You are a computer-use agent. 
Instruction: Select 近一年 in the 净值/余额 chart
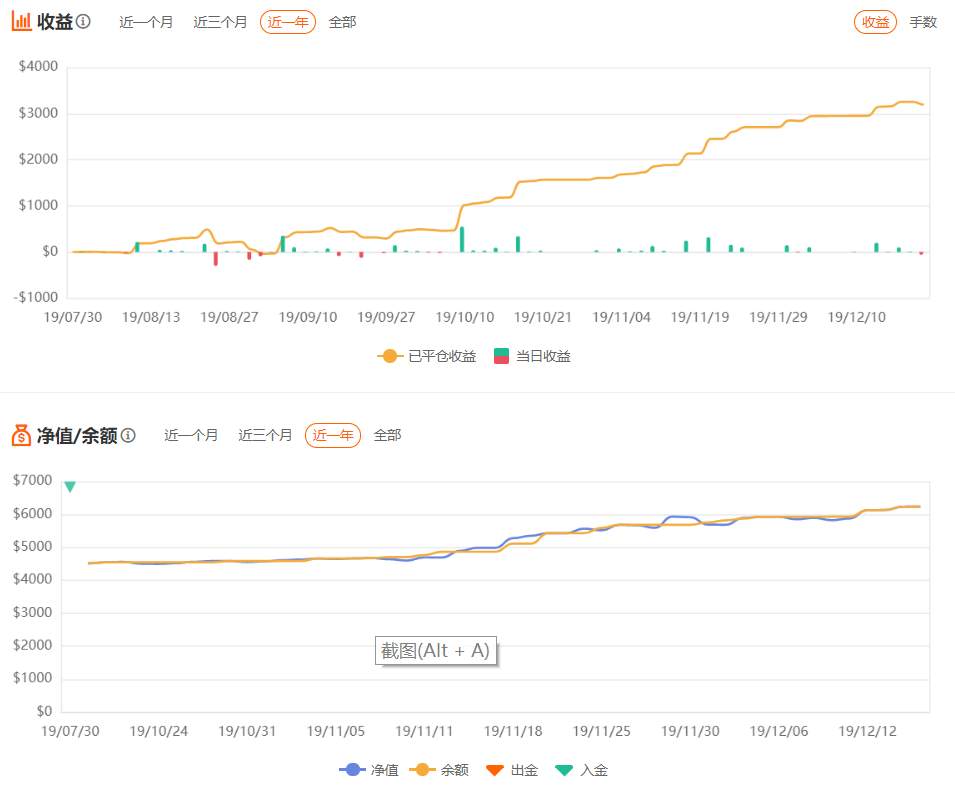click(x=333, y=435)
